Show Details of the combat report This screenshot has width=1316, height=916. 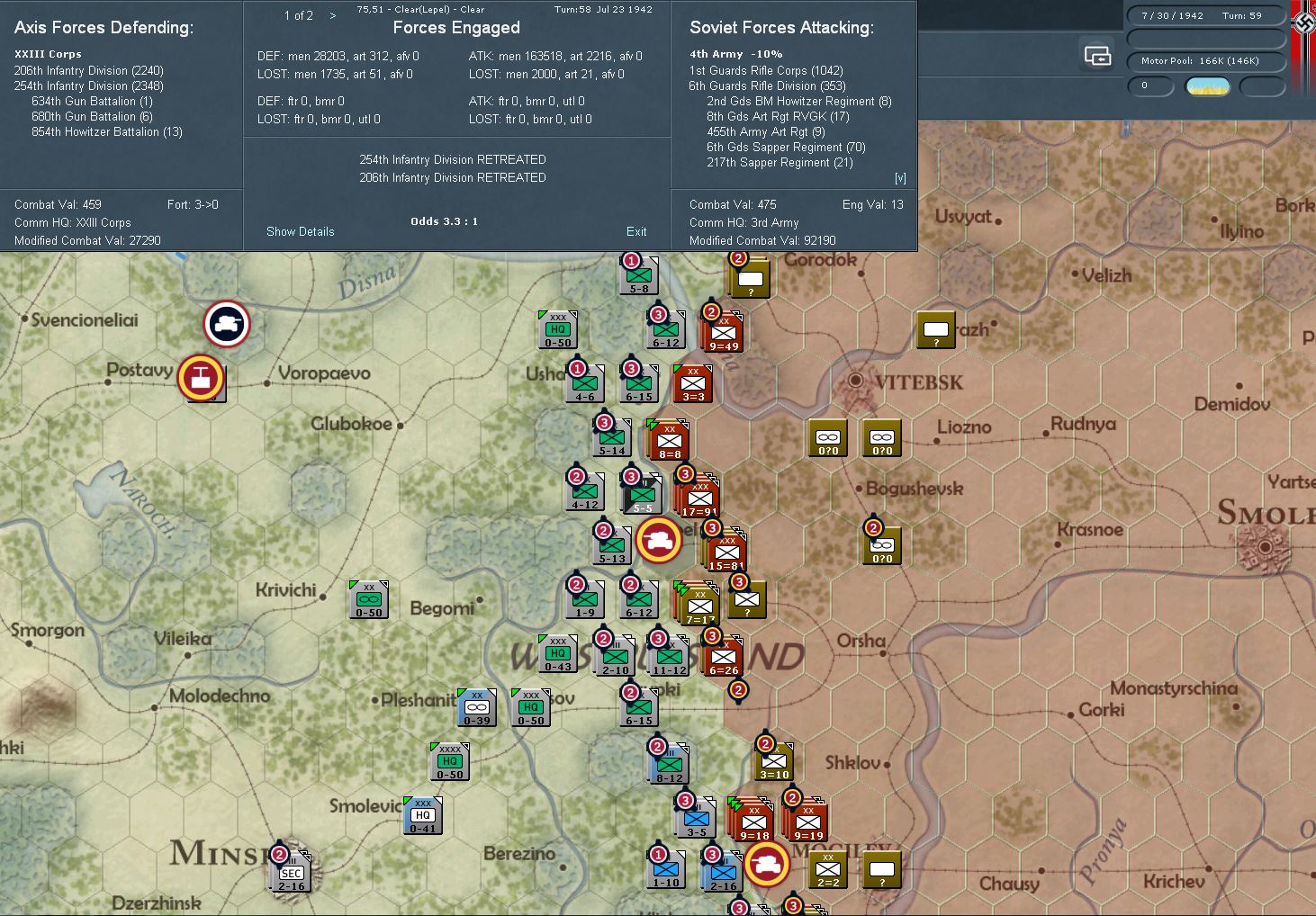pyautogui.click(x=300, y=231)
